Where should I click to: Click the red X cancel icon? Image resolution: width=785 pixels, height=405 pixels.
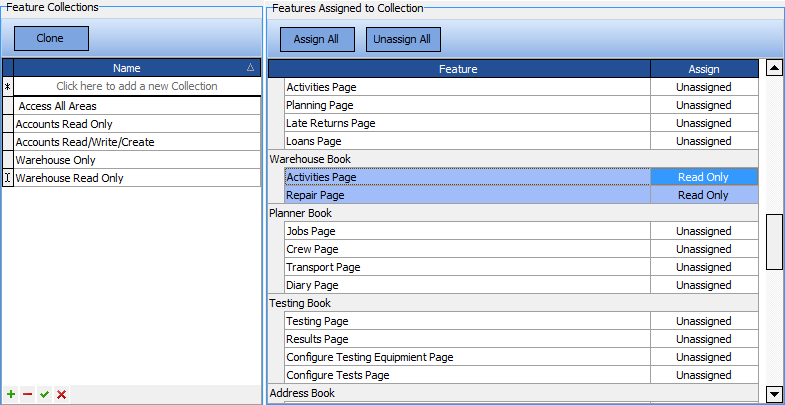click(x=62, y=395)
